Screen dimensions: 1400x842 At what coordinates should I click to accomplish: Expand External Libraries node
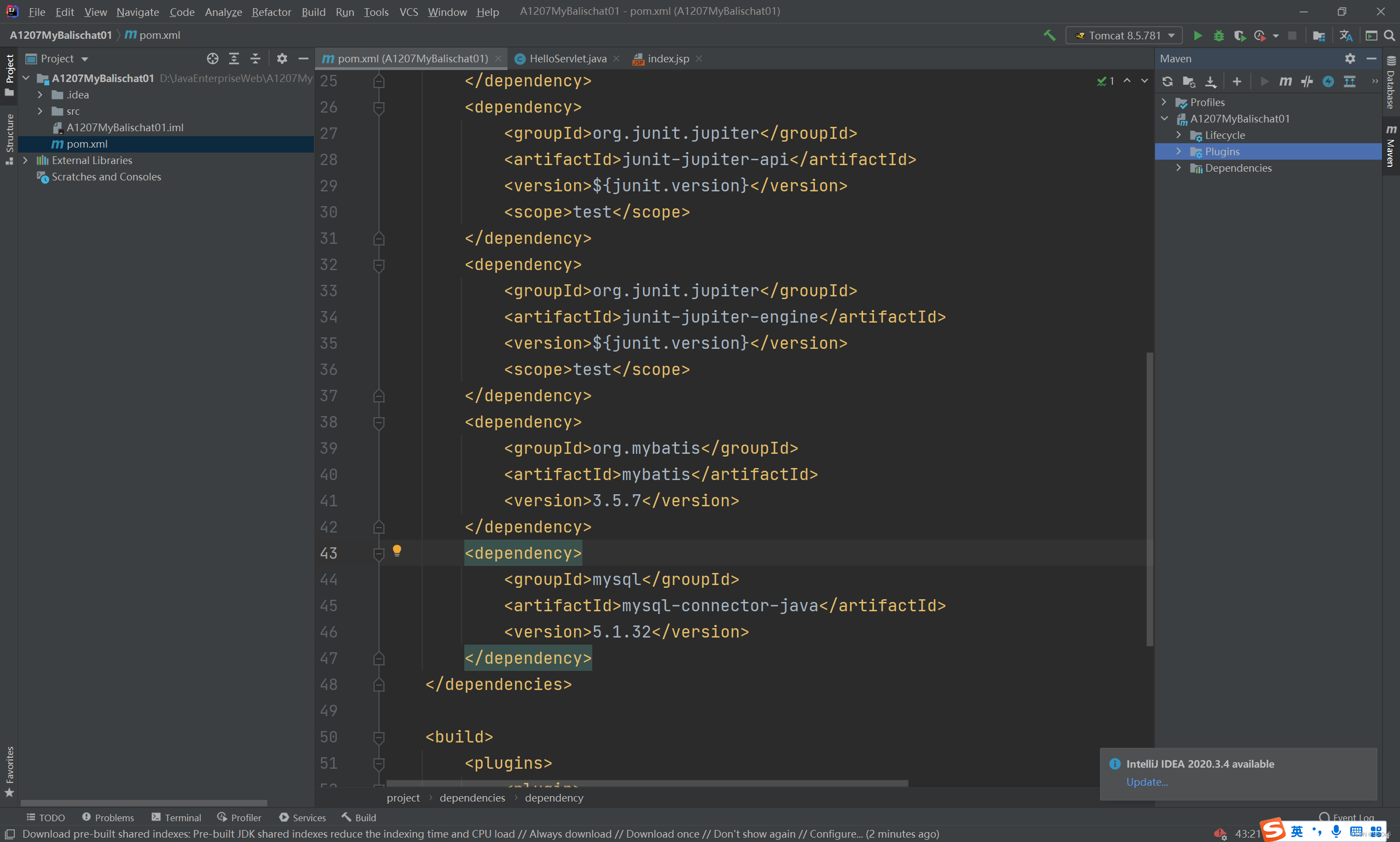[25, 161]
